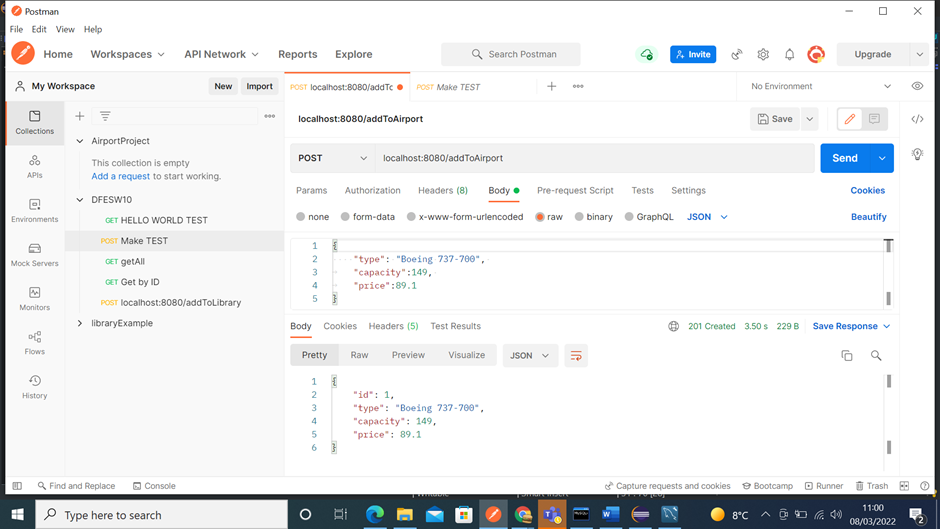Open the response JSON format dropdown
This screenshot has width=940, height=529.
point(529,356)
